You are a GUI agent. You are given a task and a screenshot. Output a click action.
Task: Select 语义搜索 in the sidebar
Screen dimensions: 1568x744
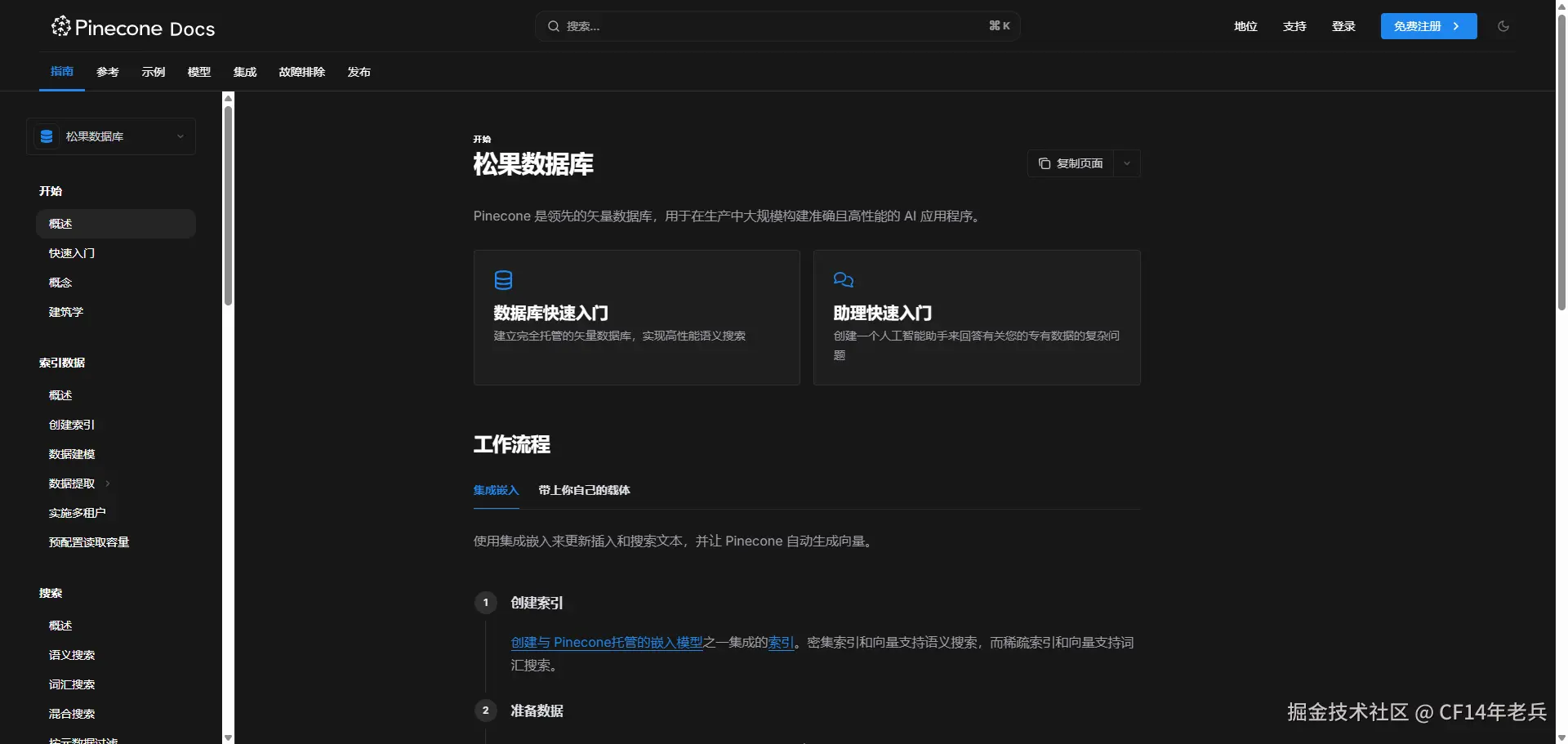pyautogui.click(x=116, y=655)
